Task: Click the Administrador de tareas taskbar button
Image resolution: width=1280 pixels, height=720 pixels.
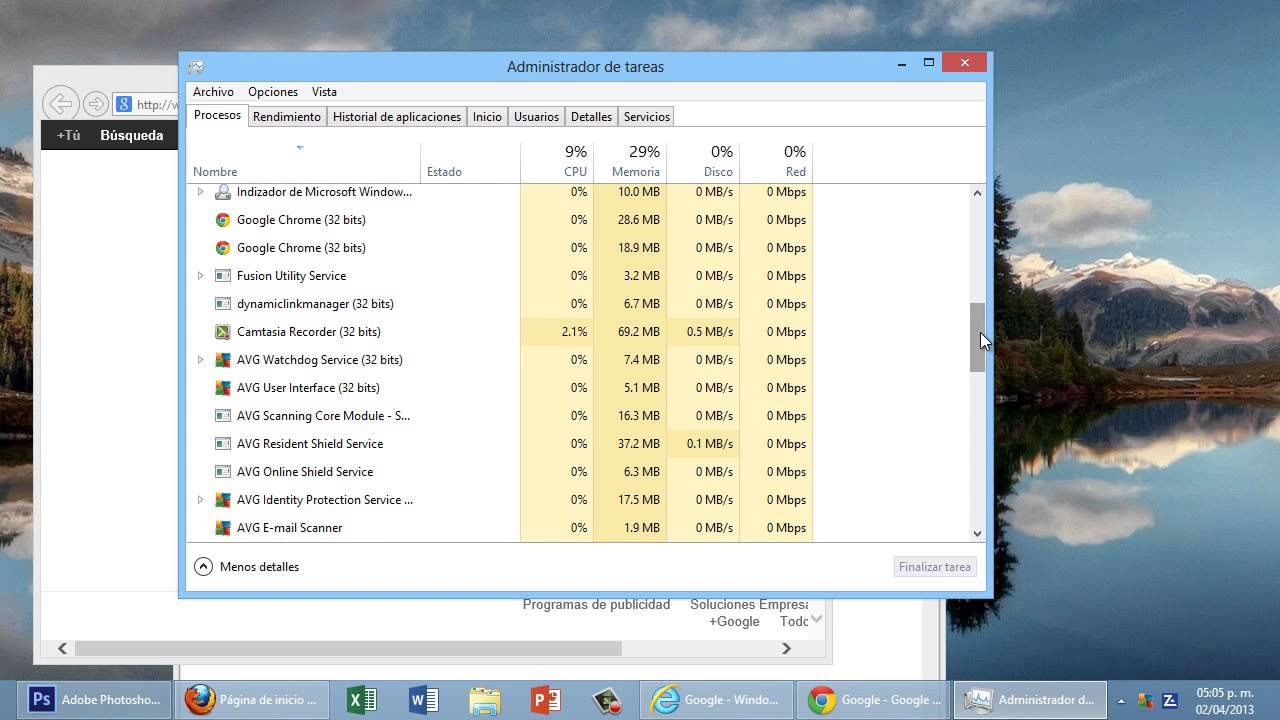Action: click(x=1031, y=700)
